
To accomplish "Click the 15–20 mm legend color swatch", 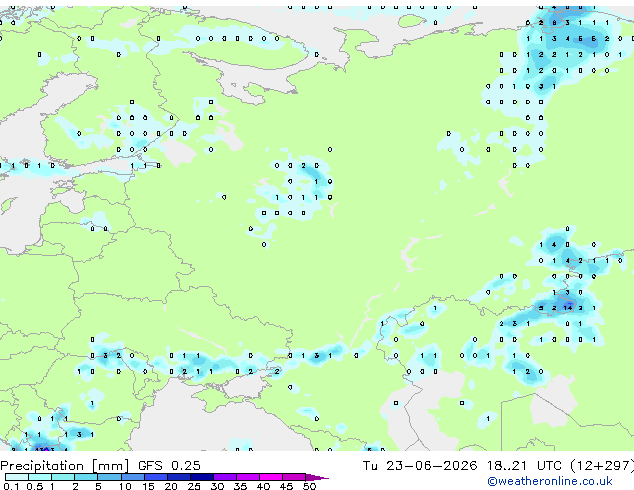I will [156, 477].
